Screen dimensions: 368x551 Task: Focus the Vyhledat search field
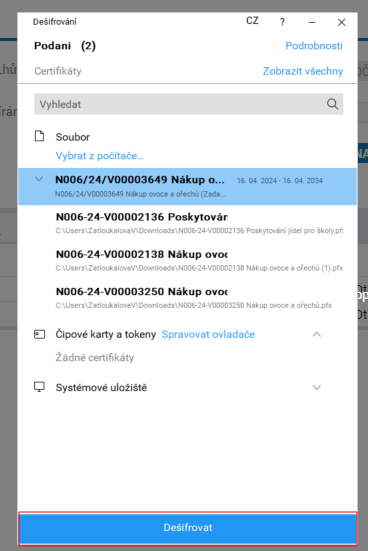(x=189, y=104)
